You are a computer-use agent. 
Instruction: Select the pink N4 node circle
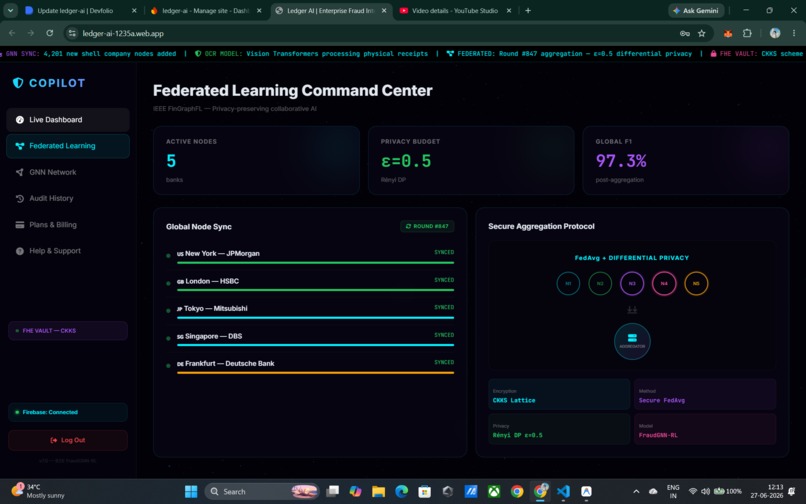(664, 283)
